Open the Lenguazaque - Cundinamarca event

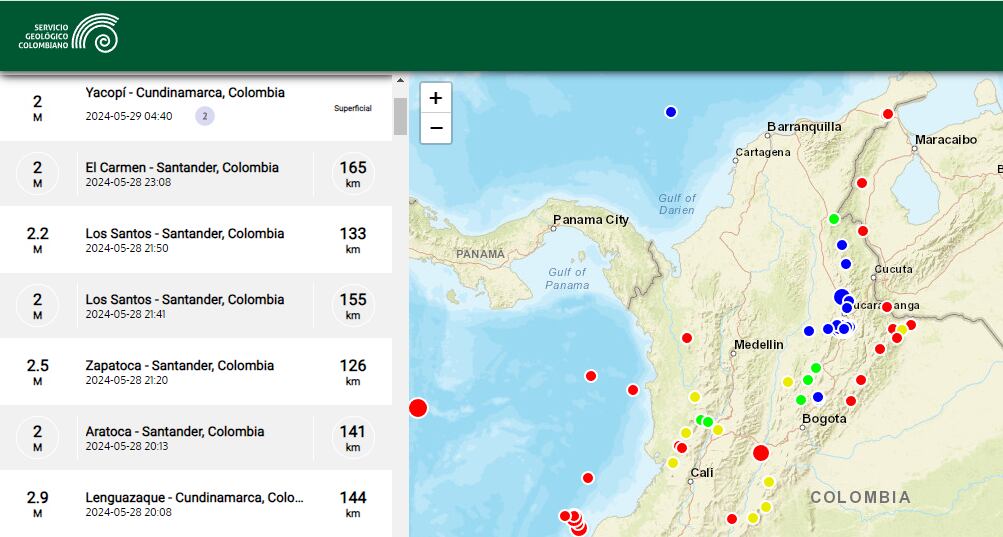pos(194,498)
